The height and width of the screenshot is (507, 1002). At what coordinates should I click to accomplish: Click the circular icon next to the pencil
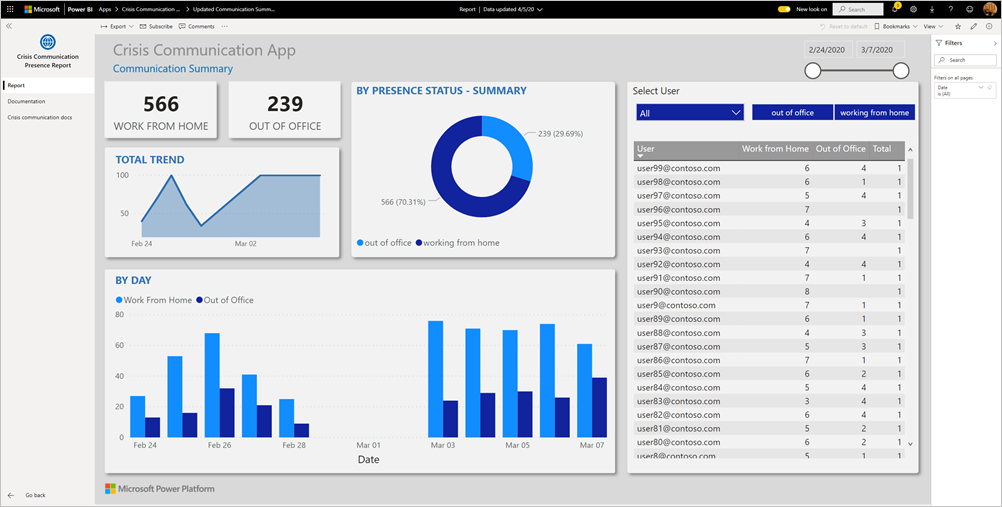[989, 27]
